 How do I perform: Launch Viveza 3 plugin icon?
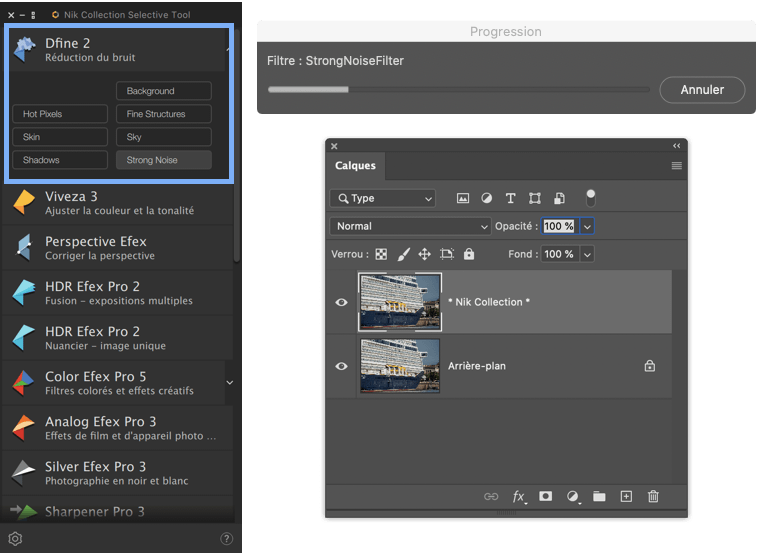click(24, 202)
